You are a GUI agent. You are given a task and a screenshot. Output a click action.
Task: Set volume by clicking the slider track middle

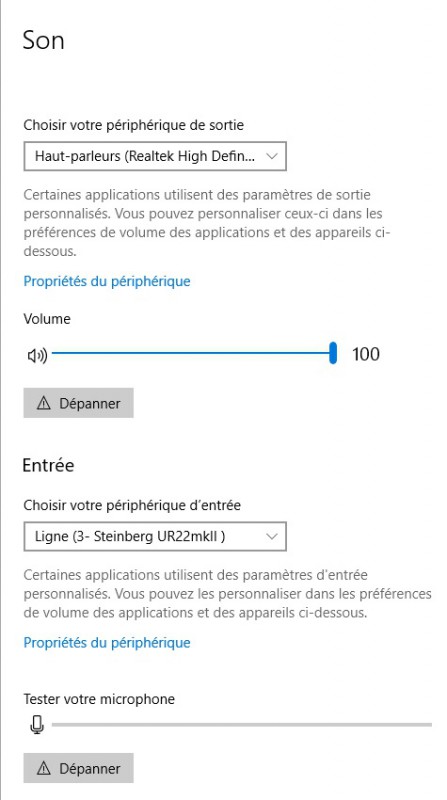pyautogui.click(x=192, y=353)
